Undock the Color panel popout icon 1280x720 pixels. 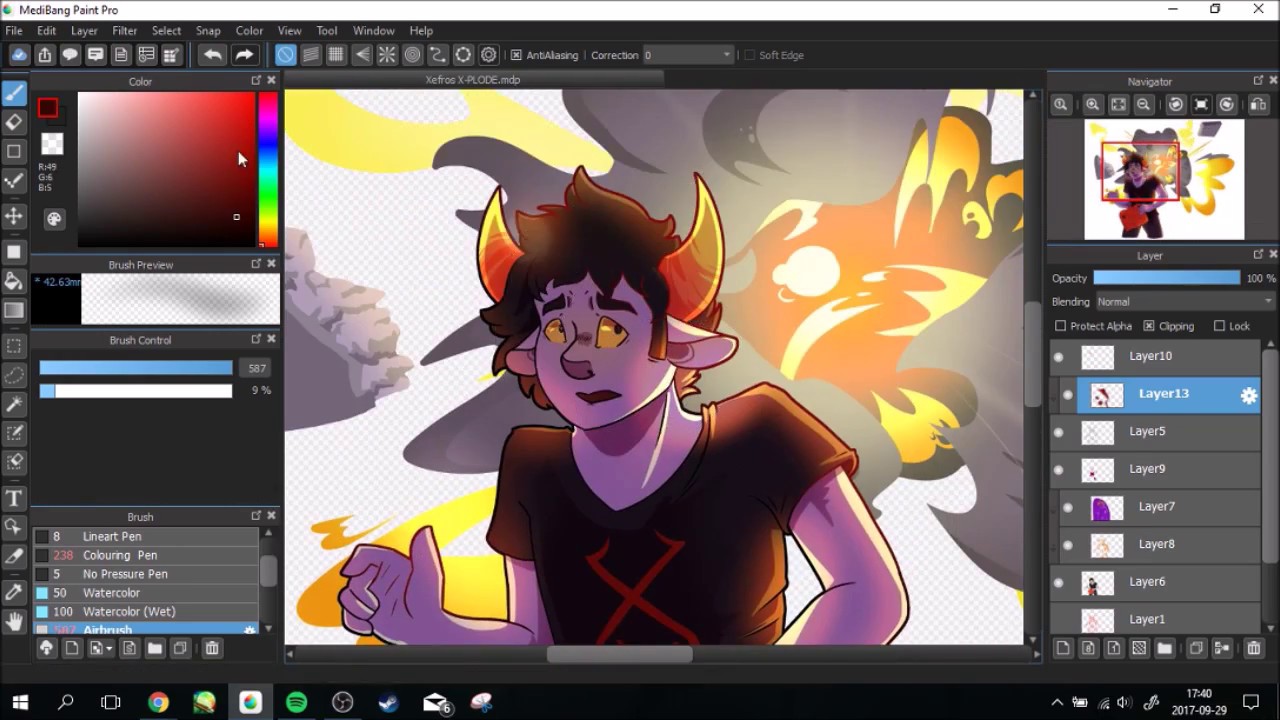point(256,81)
